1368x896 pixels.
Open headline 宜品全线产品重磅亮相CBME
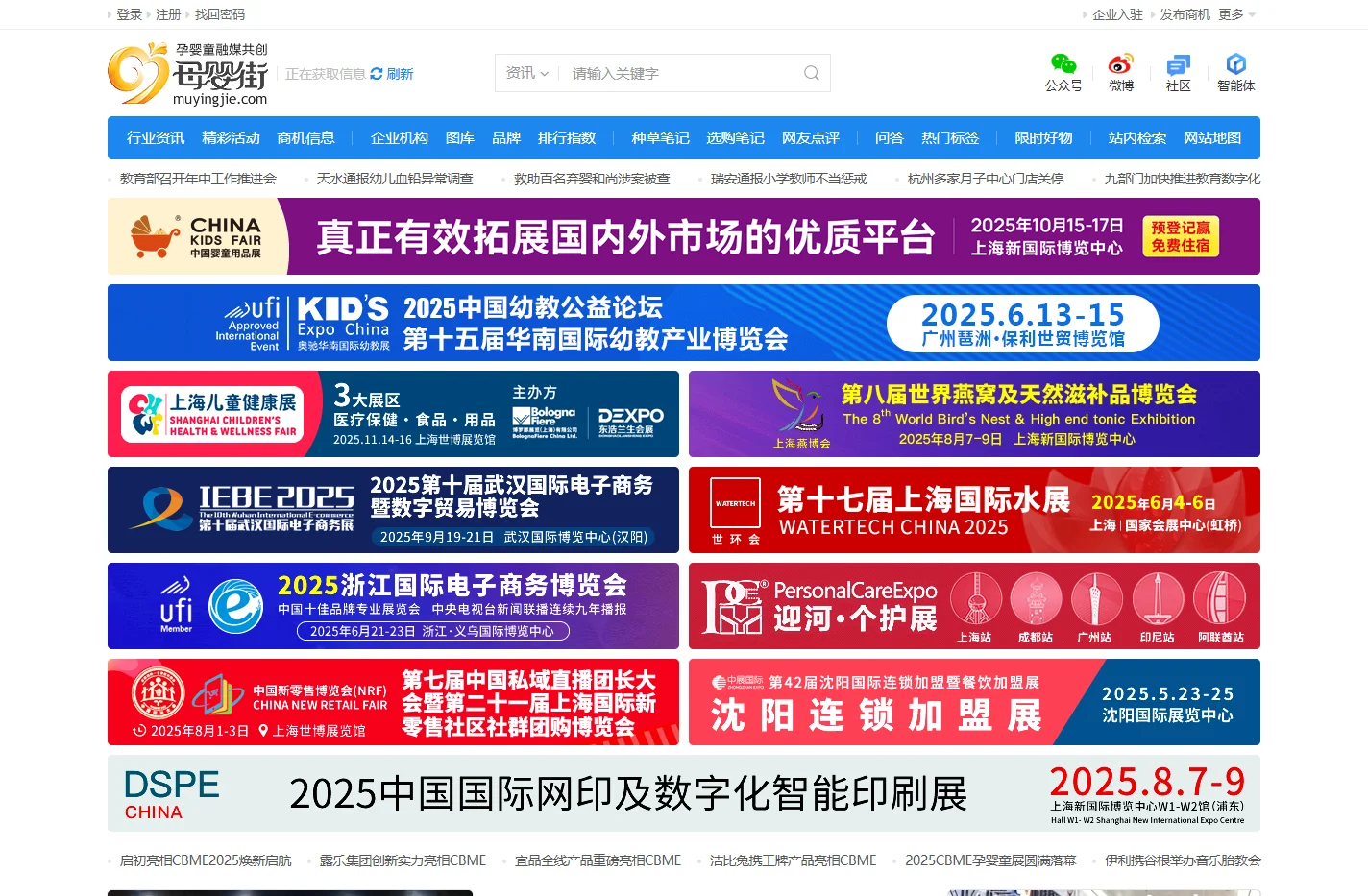598,860
